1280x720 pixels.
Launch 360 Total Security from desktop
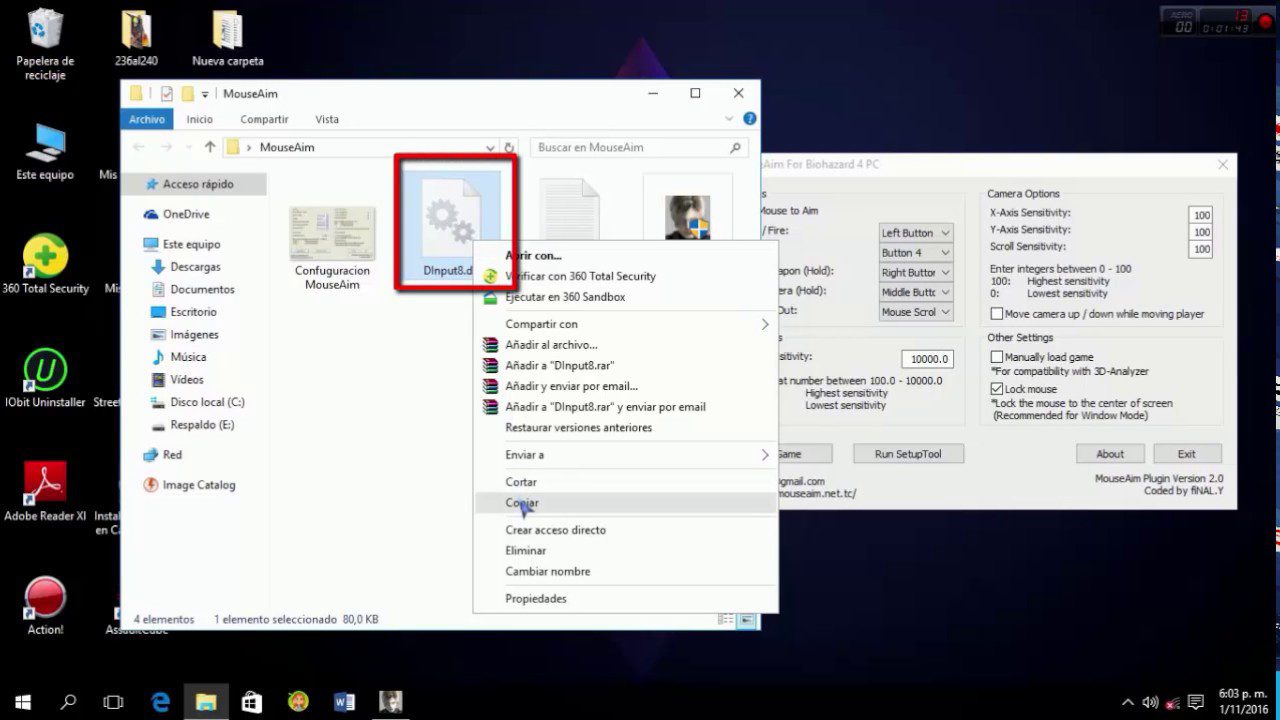coord(45,265)
